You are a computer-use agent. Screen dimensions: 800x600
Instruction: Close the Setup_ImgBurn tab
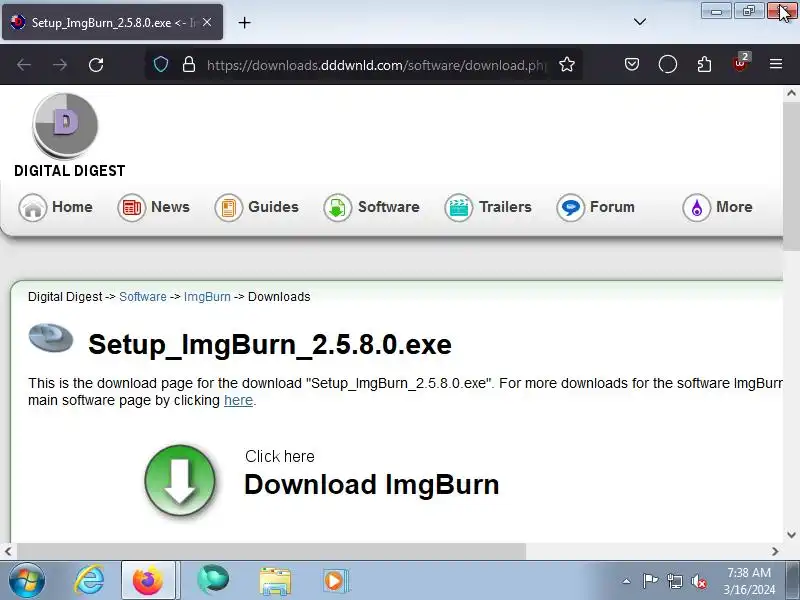(x=207, y=22)
